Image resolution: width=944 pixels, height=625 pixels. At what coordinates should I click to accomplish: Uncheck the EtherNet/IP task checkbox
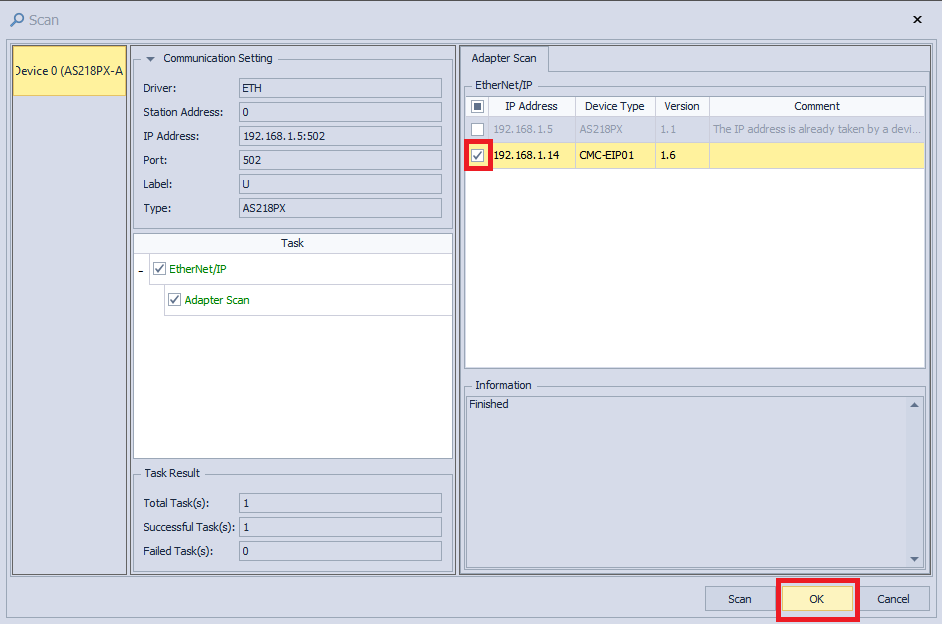(x=159, y=269)
